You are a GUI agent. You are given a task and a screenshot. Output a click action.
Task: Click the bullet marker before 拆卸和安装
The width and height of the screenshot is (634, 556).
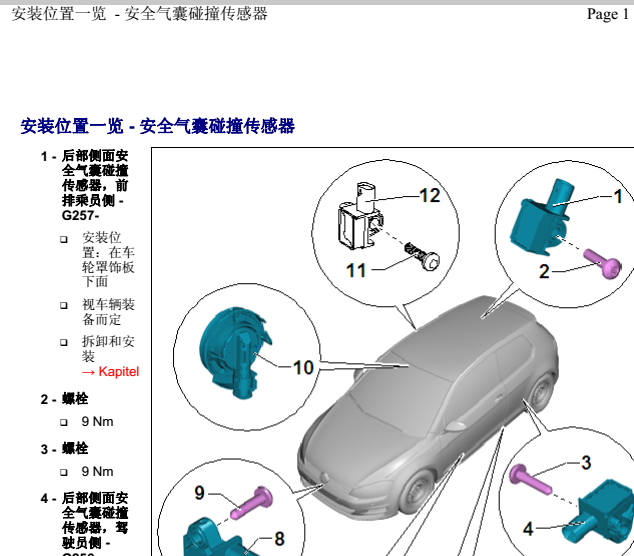(x=64, y=342)
